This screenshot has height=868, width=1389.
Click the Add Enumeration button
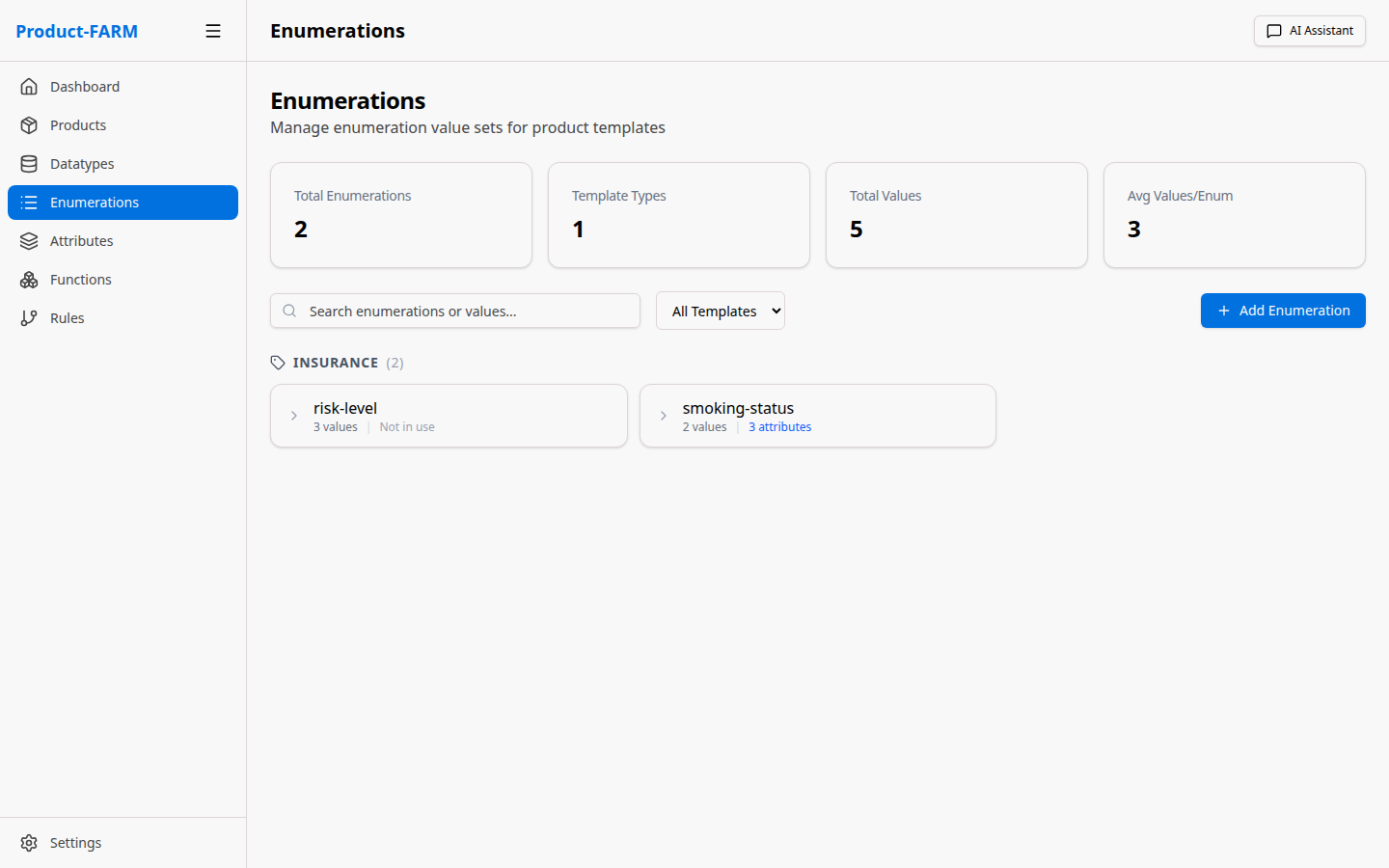(1283, 311)
